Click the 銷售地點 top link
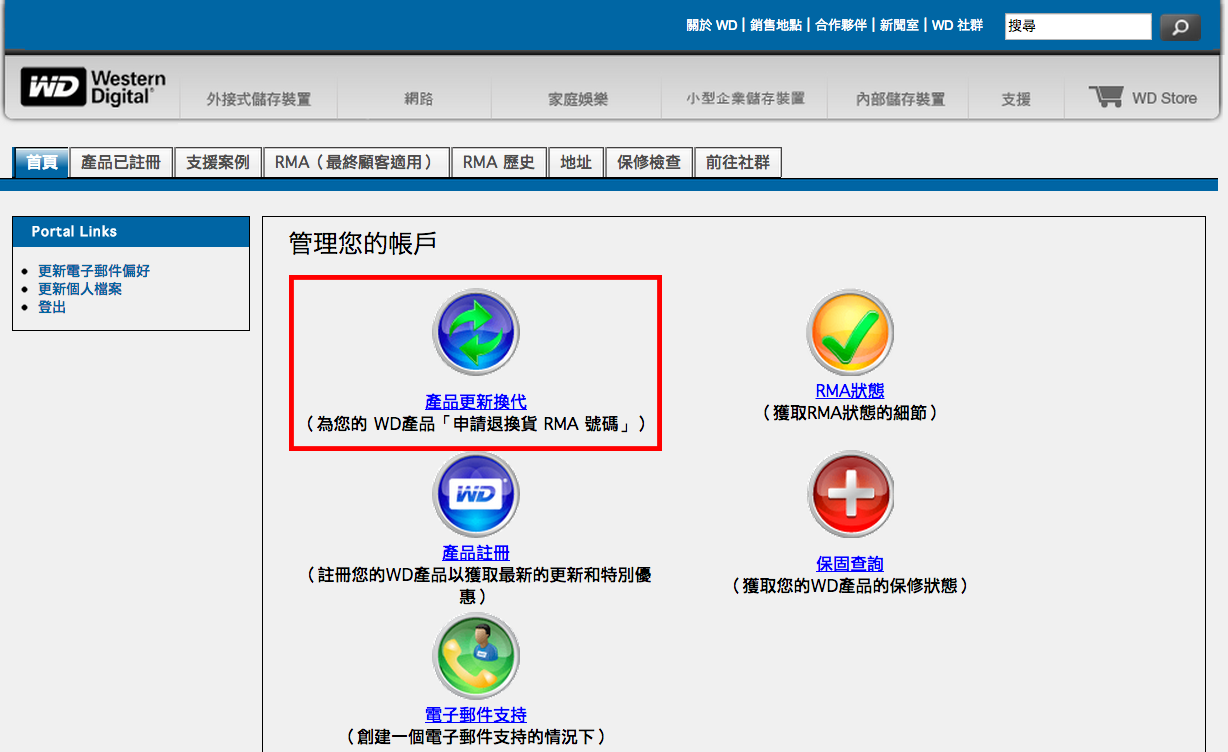 point(776,26)
